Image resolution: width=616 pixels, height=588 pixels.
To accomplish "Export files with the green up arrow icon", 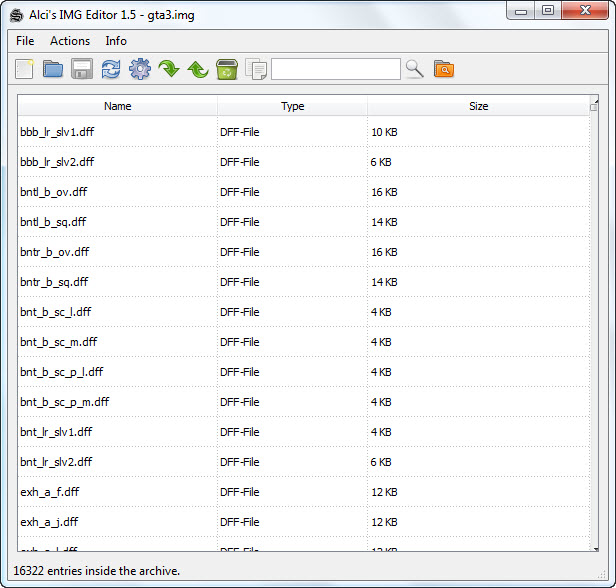I will pyautogui.click(x=198, y=70).
